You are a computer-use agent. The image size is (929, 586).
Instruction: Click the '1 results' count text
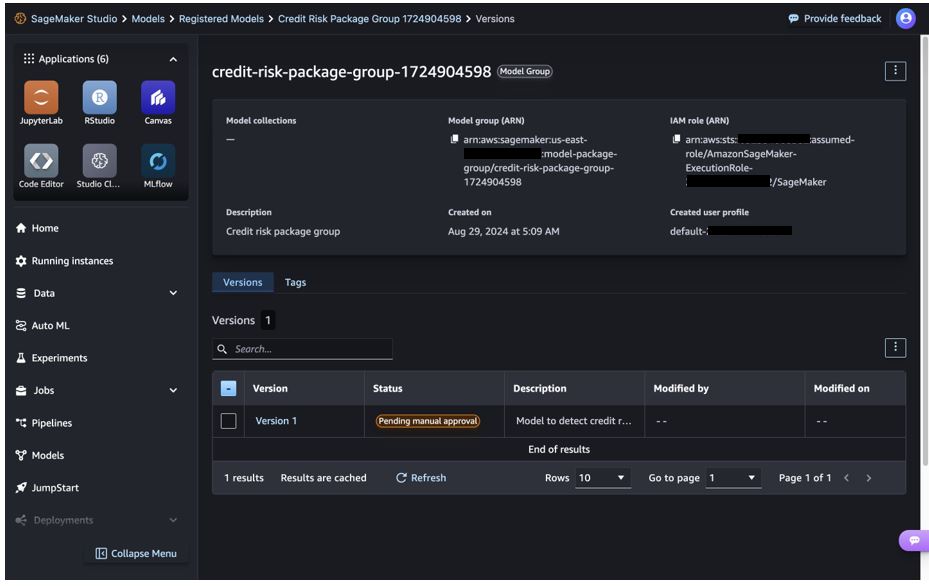click(x=244, y=478)
